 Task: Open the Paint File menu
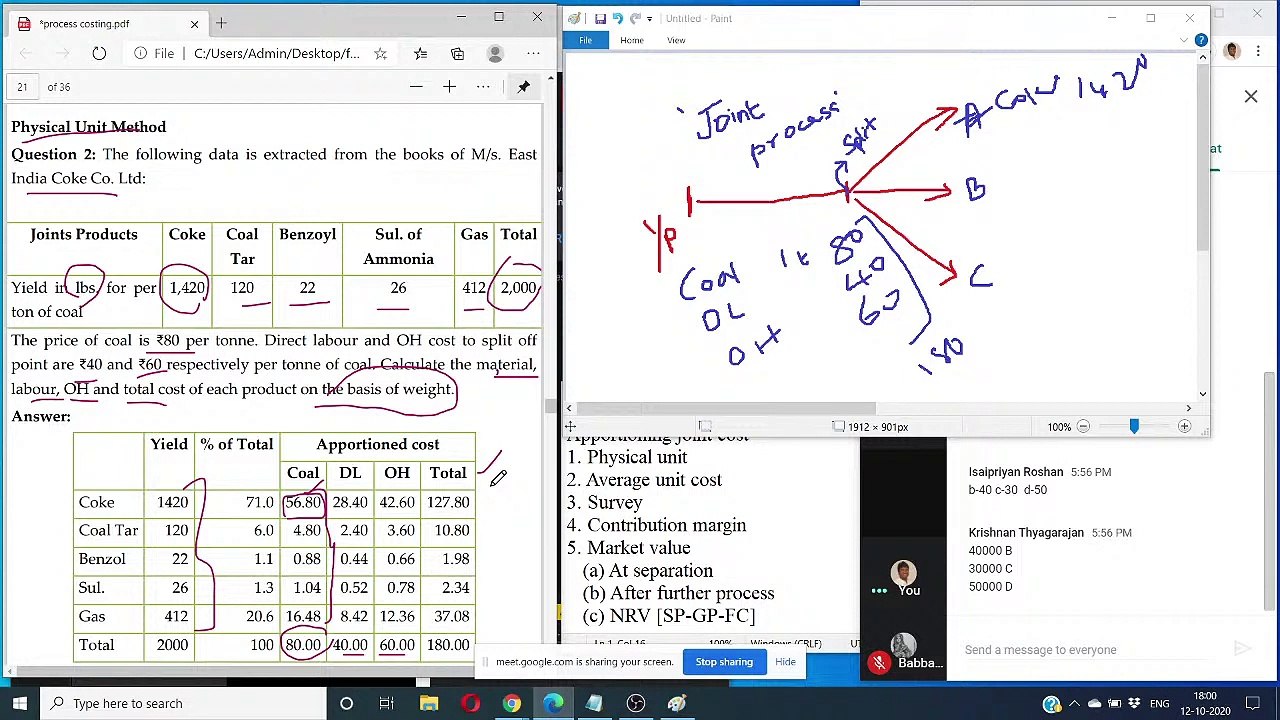pyautogui.click(x=585, y=40)
